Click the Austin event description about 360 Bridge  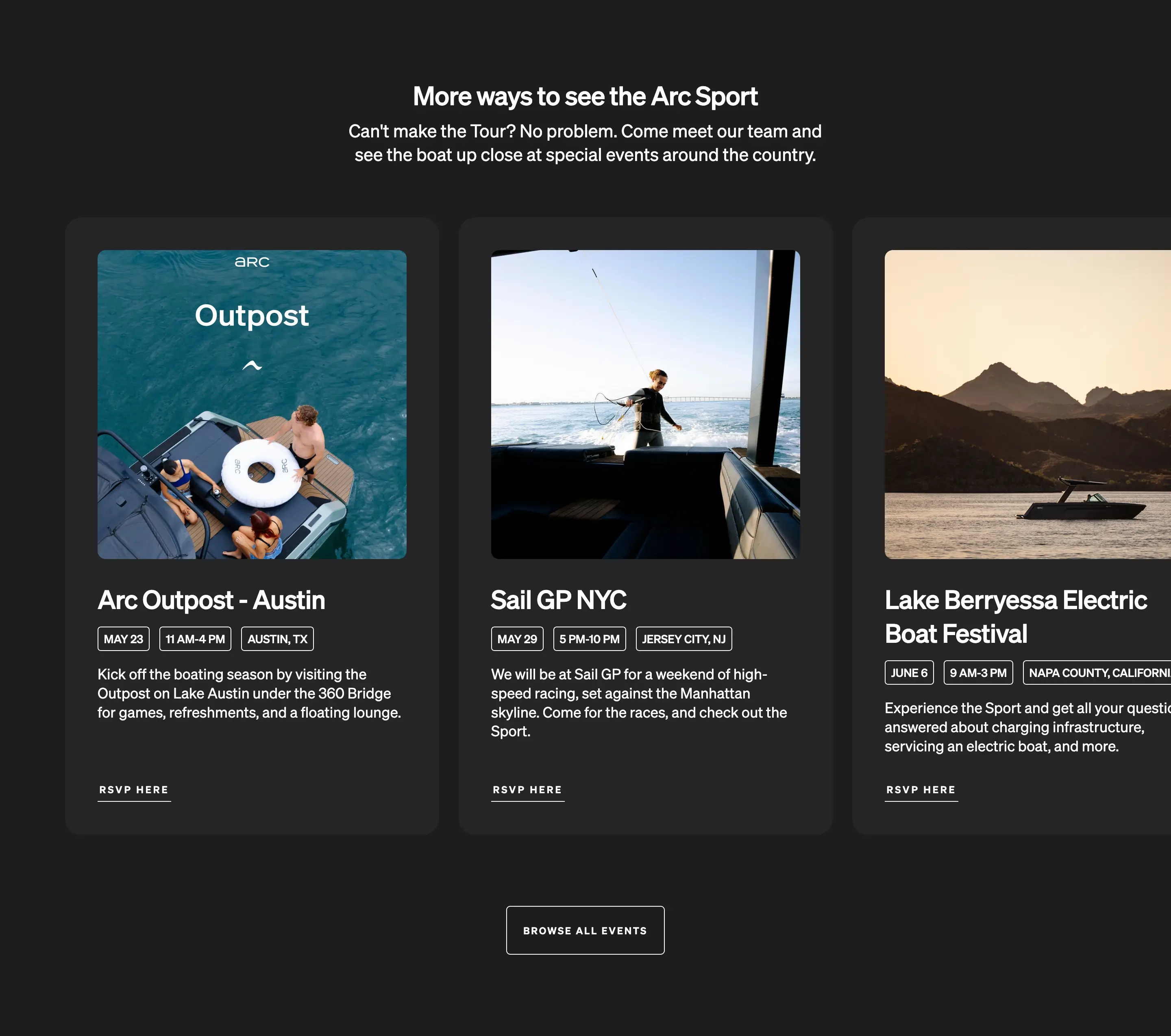pyautogui.click(x=249, y=693)
